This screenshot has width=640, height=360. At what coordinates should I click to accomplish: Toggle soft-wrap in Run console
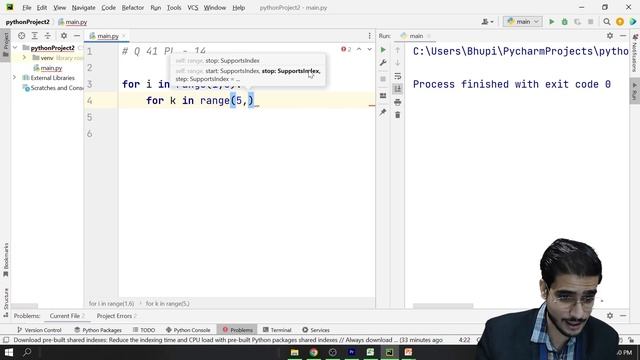pos(398,76)
